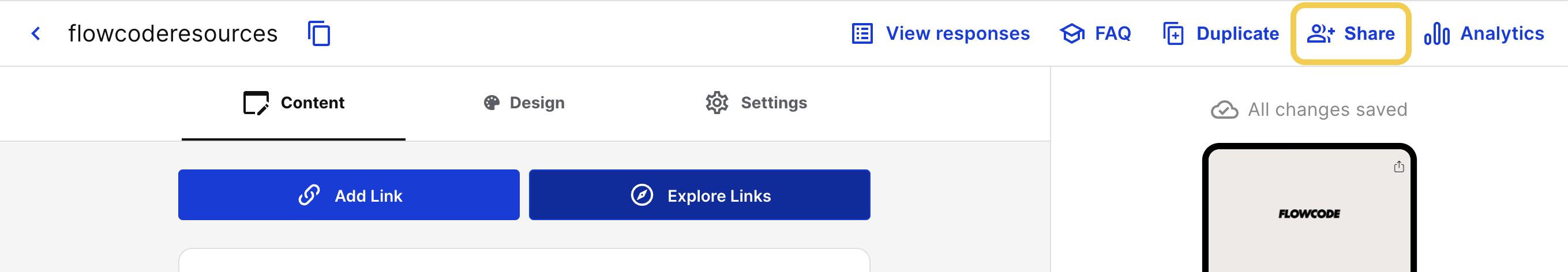Open the Explore Links button
The height and width of the screenshot is (272, 1568).
699,195
